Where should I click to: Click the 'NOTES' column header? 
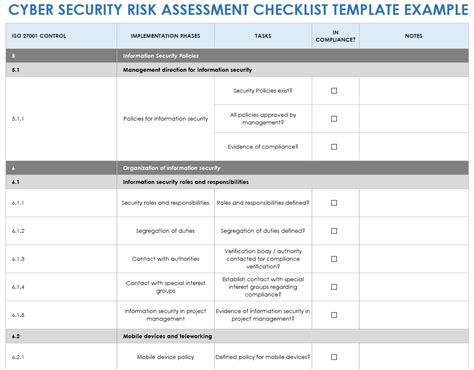(x=414, y=36)
